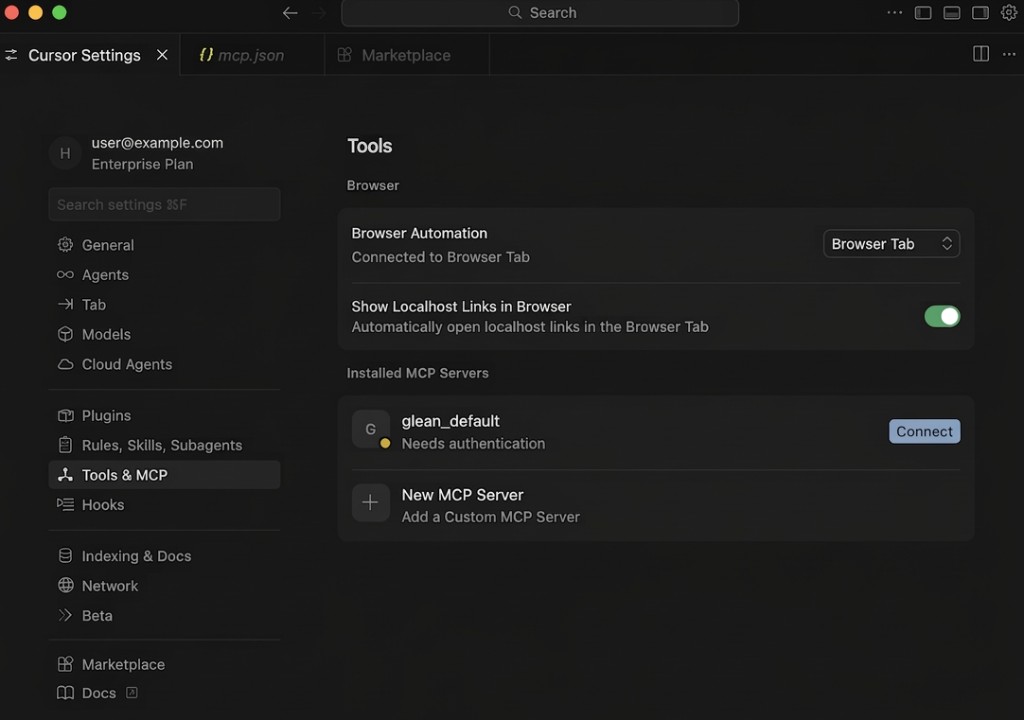Expand the editor actions ellipsis menu
Screen dimensions: 1024x720
pos(1008,55)
